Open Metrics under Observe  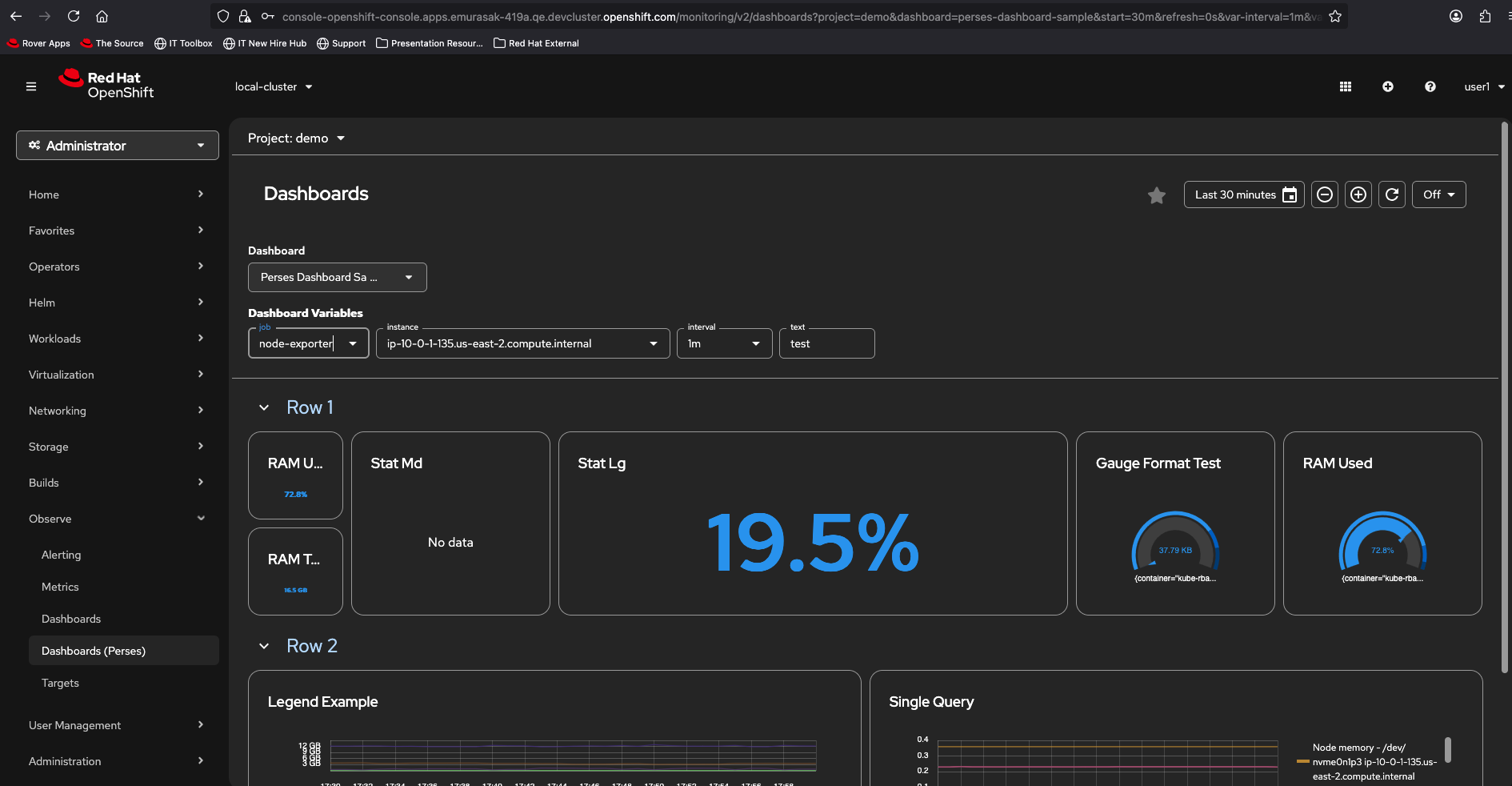(x=60, y=587)
